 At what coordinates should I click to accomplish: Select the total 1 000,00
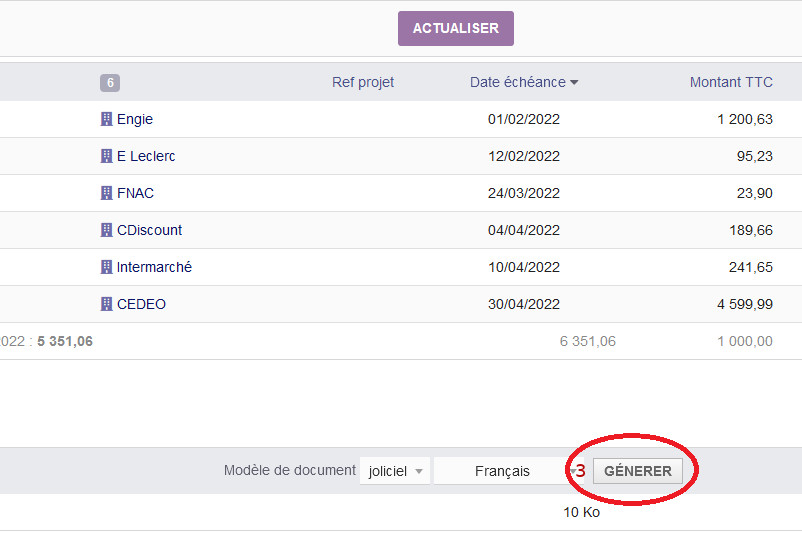(x=745, y=341)
